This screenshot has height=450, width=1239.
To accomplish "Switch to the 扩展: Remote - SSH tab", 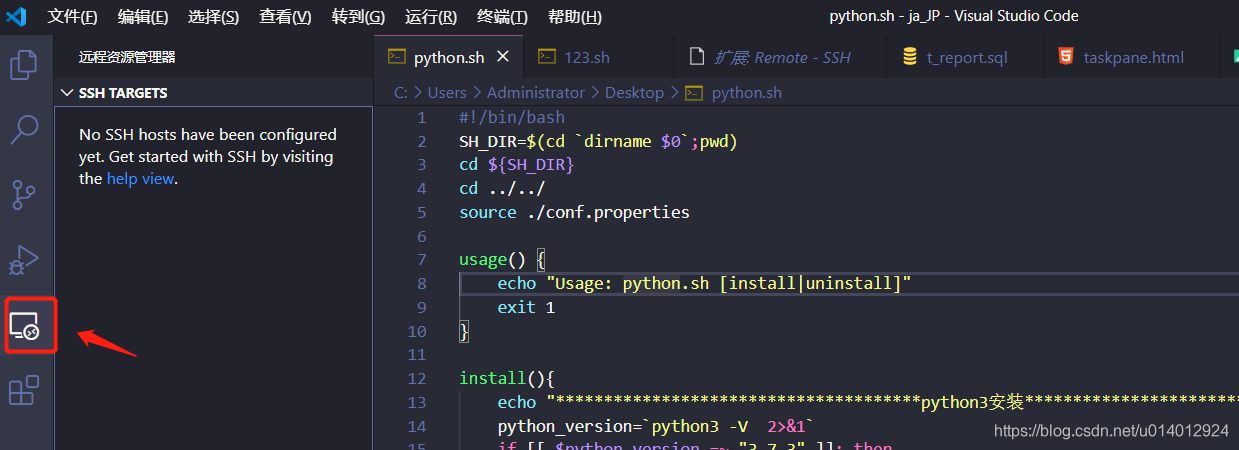I will pyautogui.click(x=780, y=57).
